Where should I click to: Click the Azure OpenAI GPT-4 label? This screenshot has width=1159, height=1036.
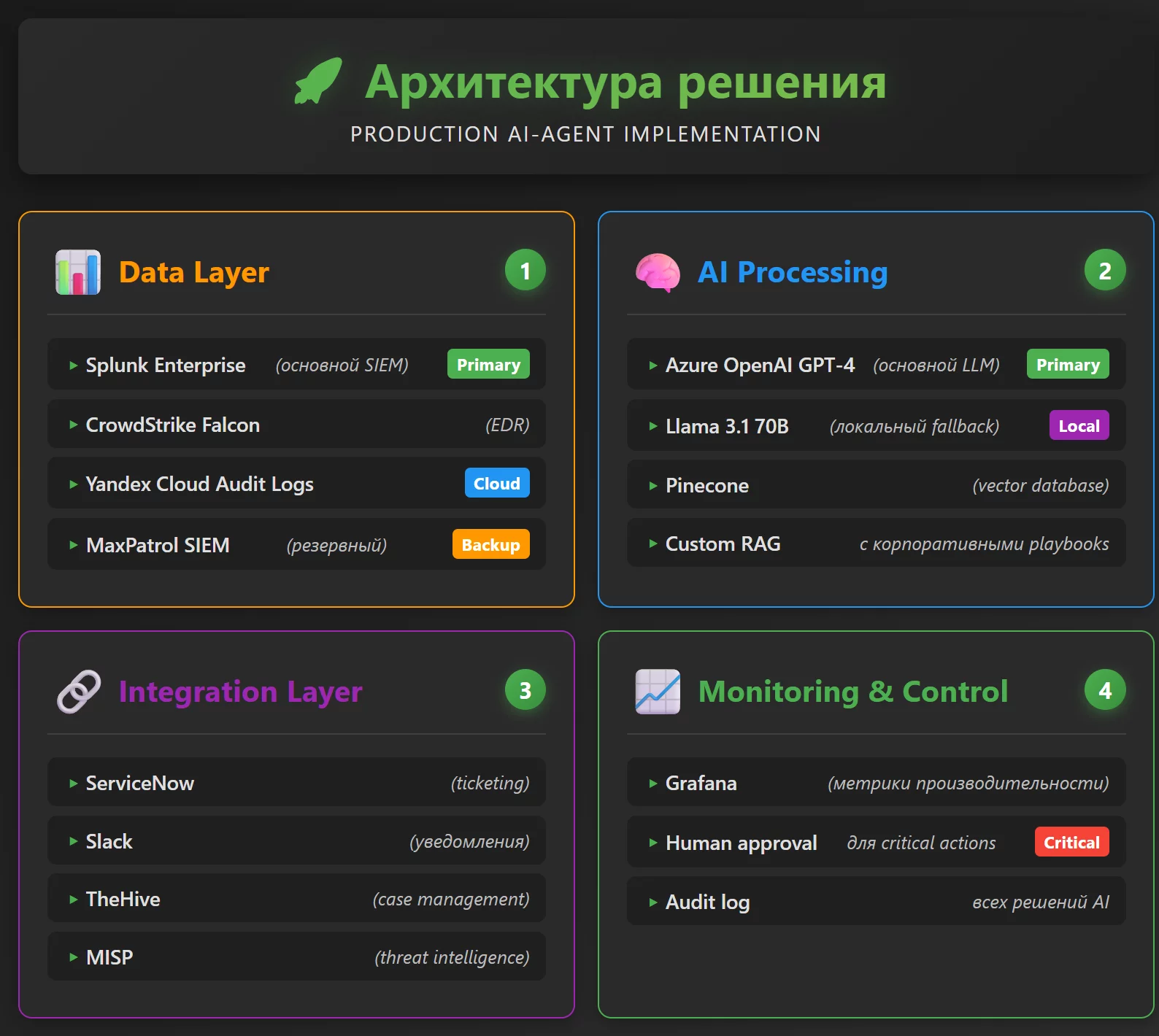(760, 366)
